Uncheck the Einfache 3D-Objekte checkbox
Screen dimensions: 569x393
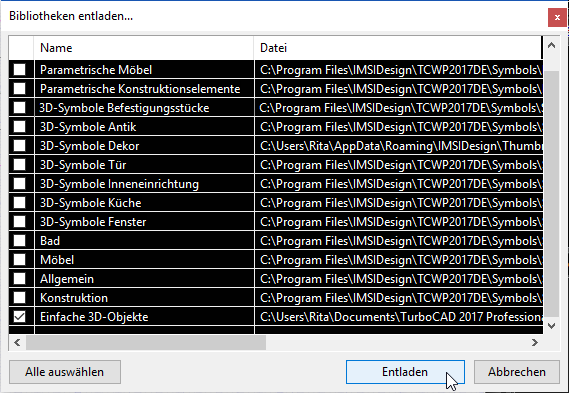coord(20,316)
